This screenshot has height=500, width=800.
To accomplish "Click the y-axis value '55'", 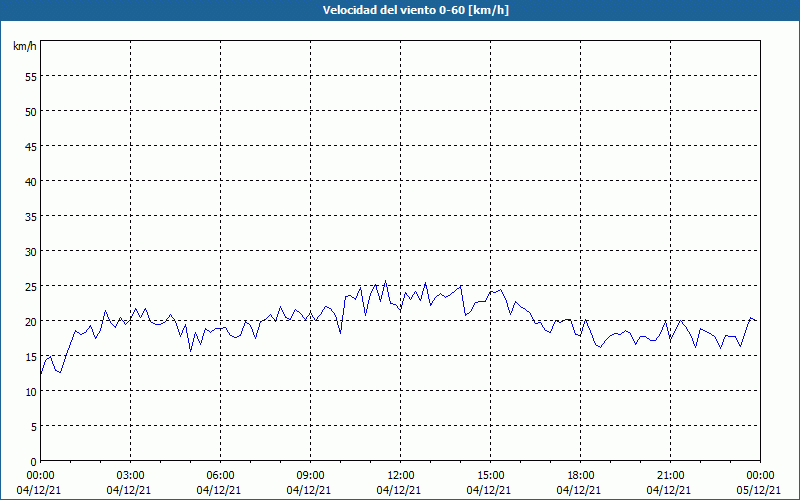I will (31, 76).
